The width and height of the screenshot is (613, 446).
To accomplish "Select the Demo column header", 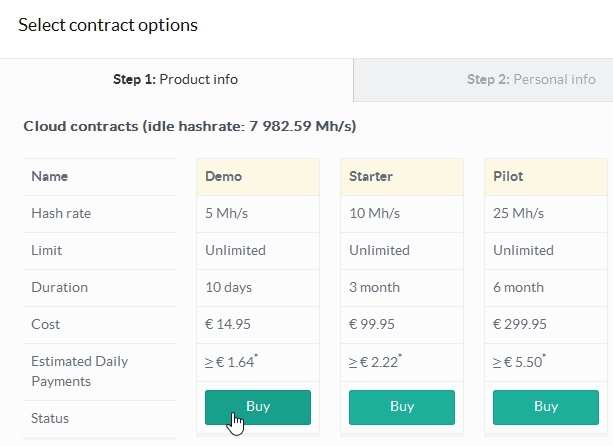I will click(x=258, y=177).
